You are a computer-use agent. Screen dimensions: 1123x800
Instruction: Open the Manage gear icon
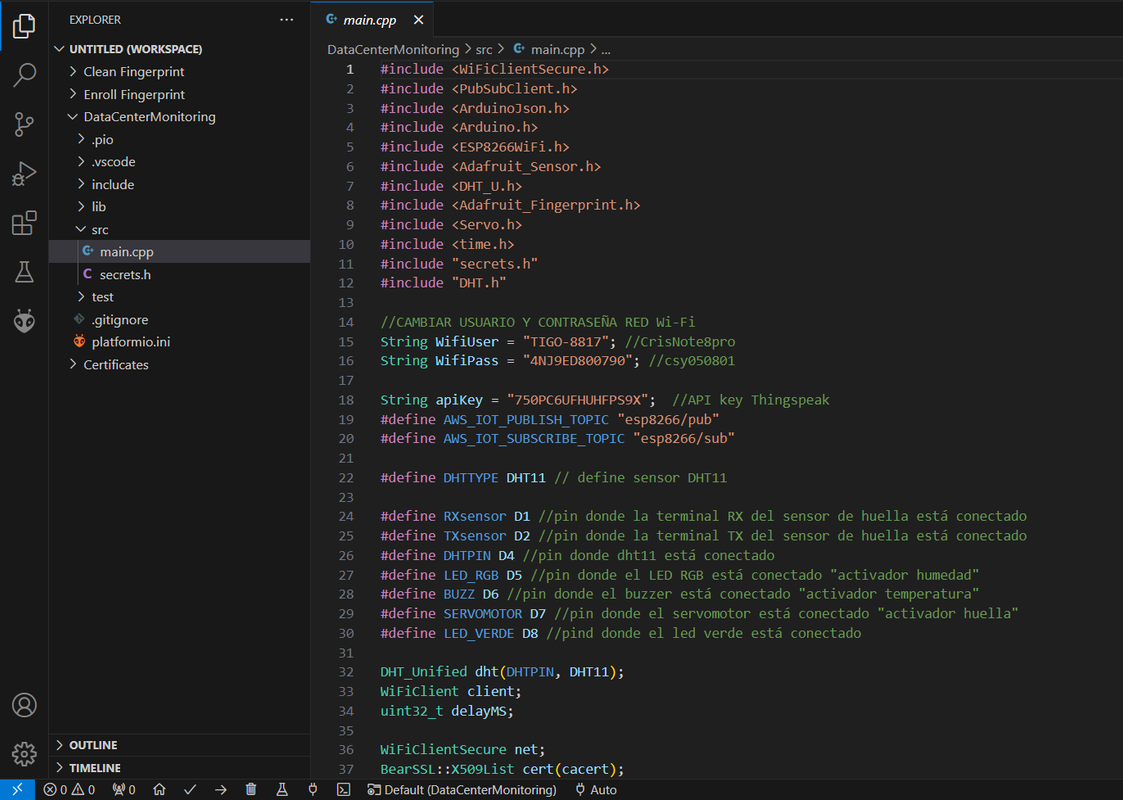24,754
